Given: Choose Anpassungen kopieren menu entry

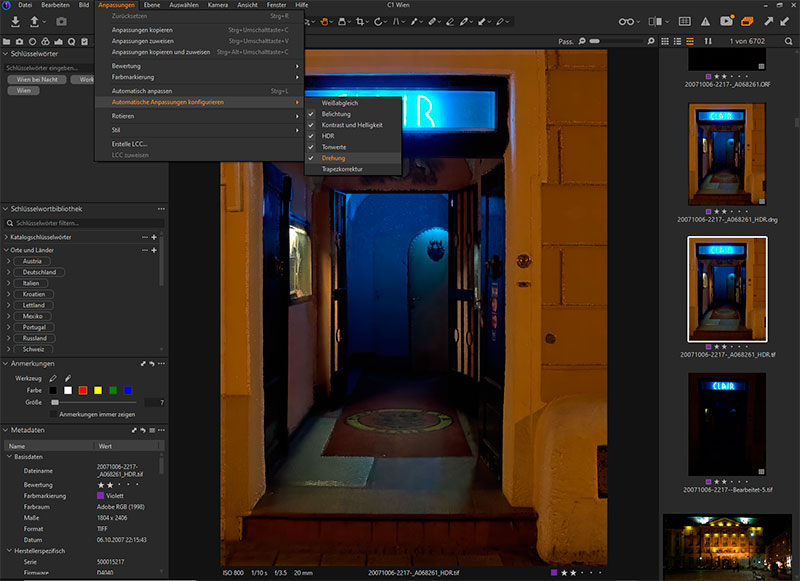Looking at the screenshot, I should point(199,30).
